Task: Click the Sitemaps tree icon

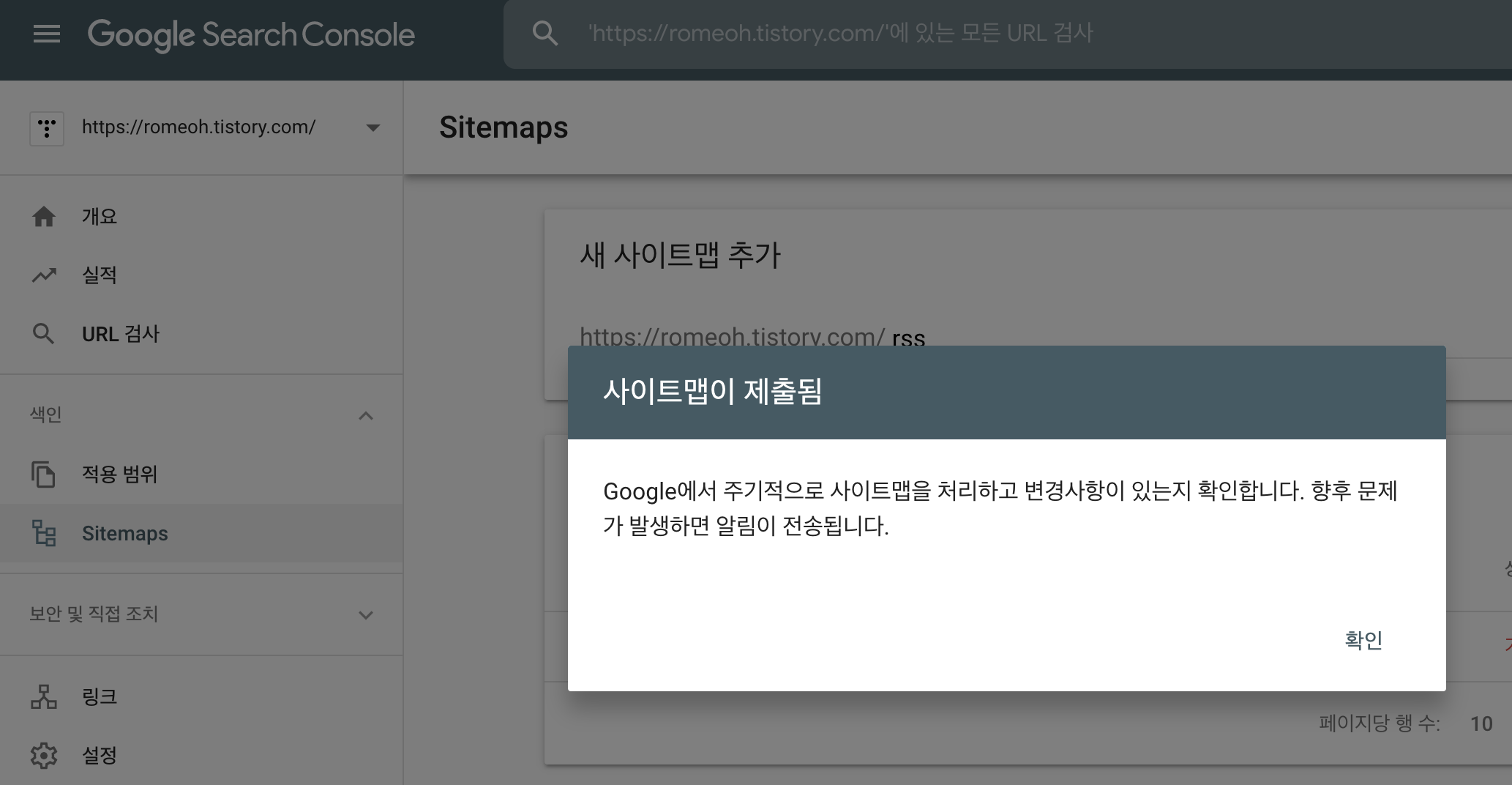Action: 44,533
